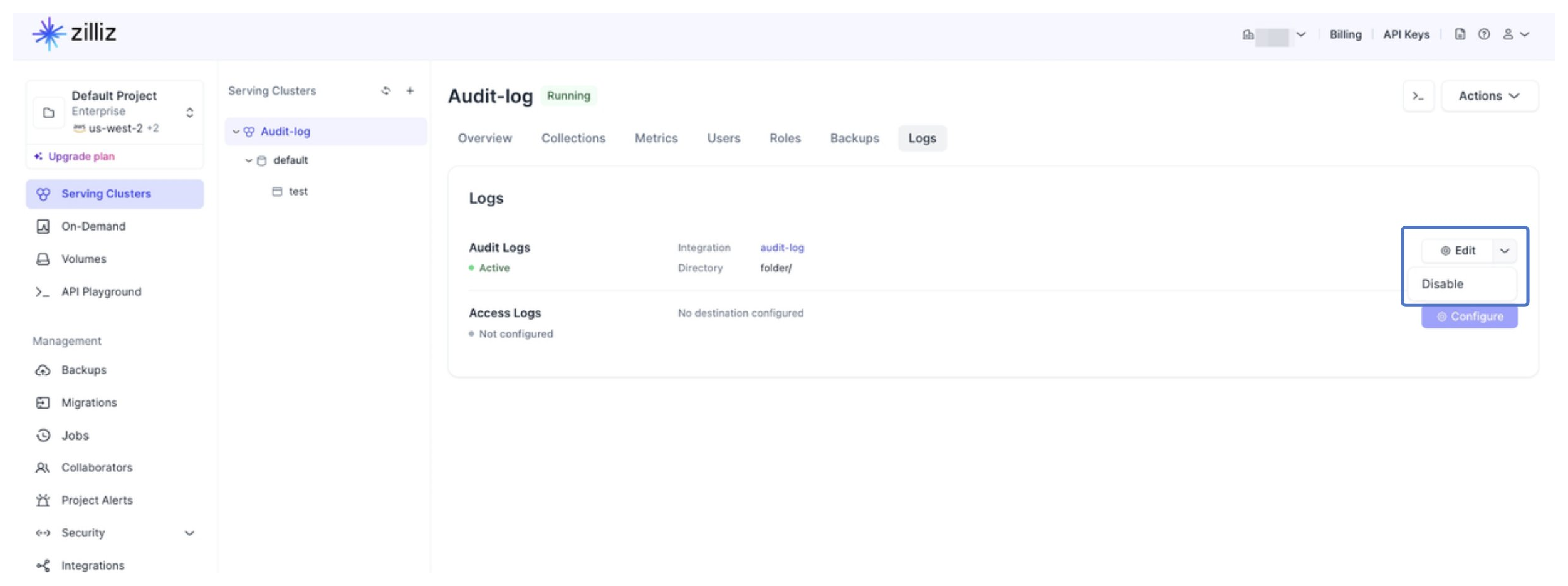The width and height of the screenshot is (1568, 586).
Task: Open Jobs in the sidebar
Action: (75, 435)
